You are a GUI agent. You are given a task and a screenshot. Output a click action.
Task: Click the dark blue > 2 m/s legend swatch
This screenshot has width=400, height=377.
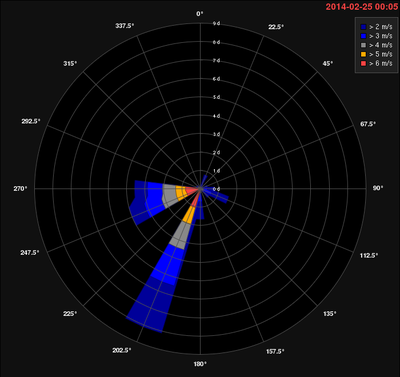coord(363,27)
